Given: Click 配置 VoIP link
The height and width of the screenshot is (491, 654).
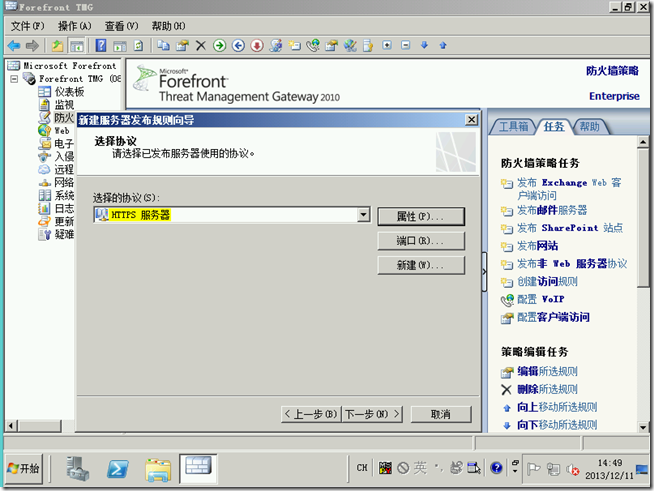Looking at the screenshot, I should tap(541, 299).
